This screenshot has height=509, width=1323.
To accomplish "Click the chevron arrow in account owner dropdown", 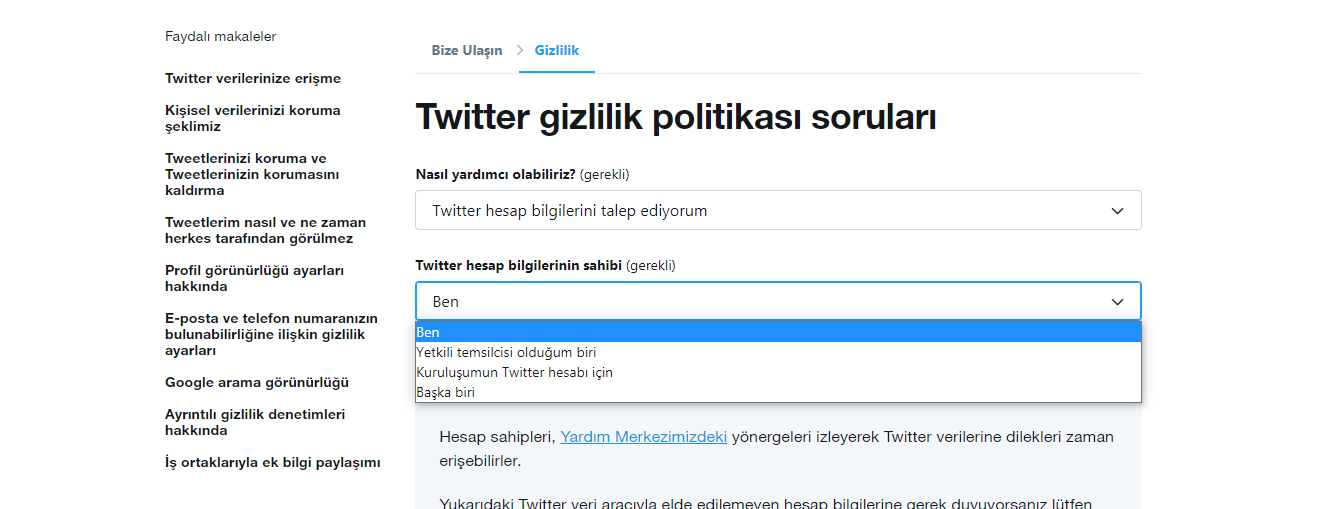I will click(1117, 302).
